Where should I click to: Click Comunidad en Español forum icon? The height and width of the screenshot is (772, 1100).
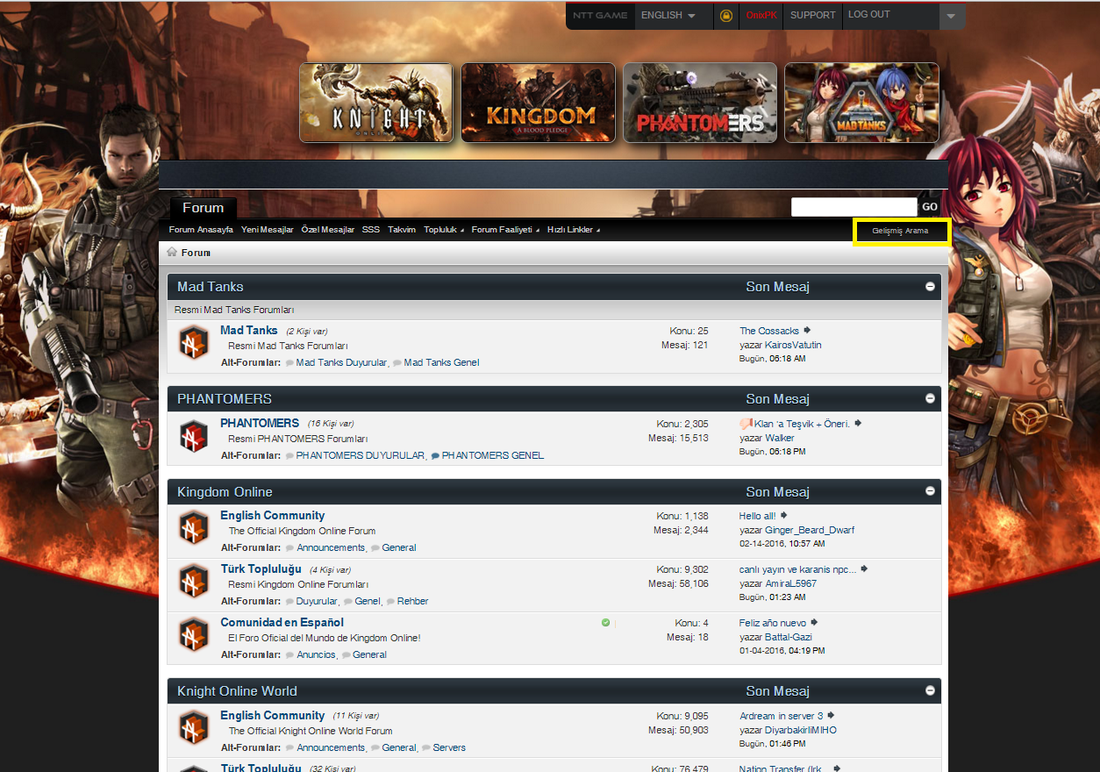coord(194,635)
